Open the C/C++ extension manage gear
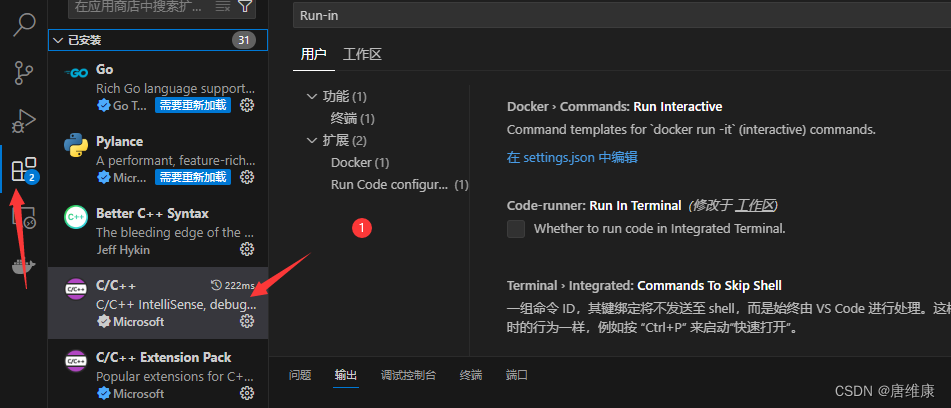Viewport: 951px width, 408px height. coord(247,321)
